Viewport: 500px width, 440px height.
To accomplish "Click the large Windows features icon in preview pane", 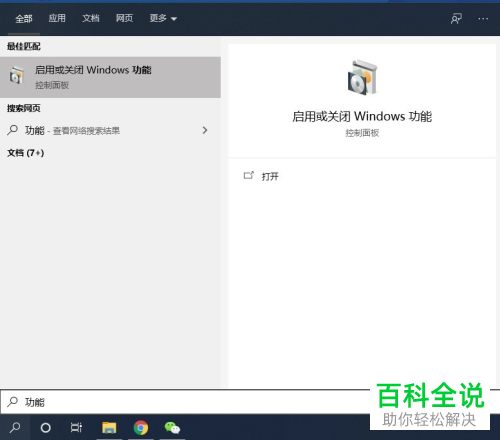I will (362, 77).
